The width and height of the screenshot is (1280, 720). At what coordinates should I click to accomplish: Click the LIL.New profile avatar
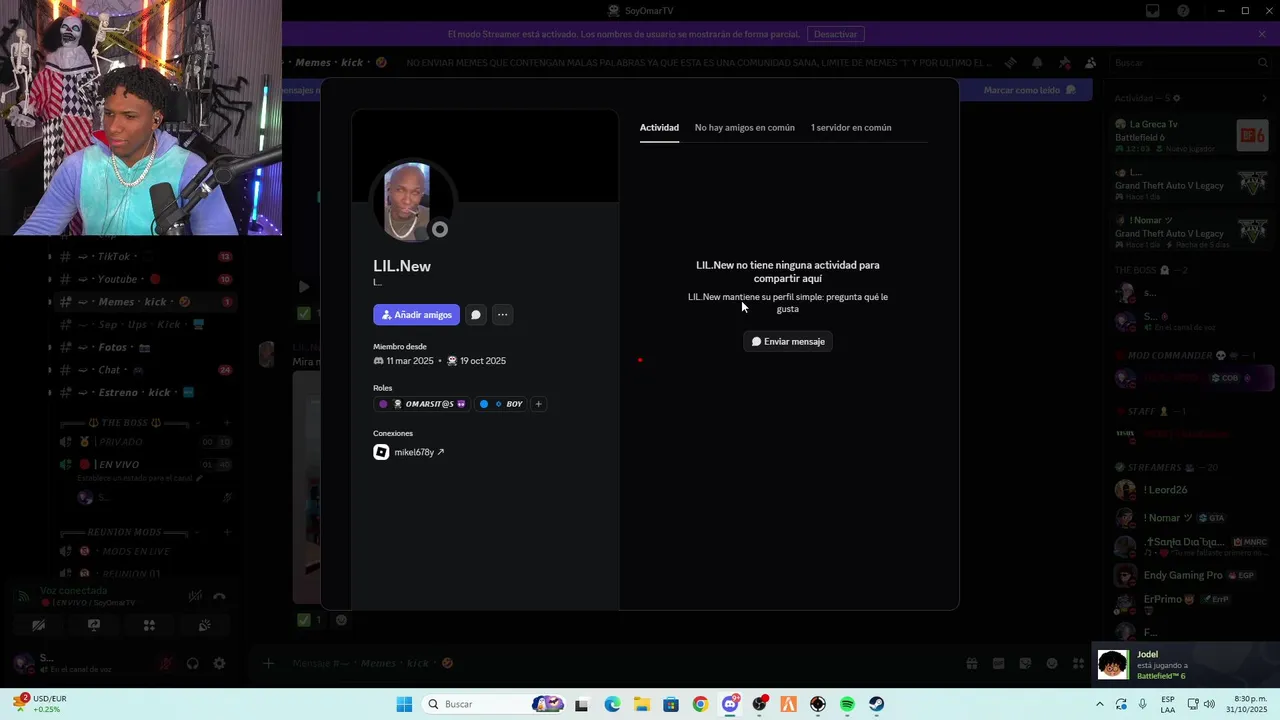408,201
